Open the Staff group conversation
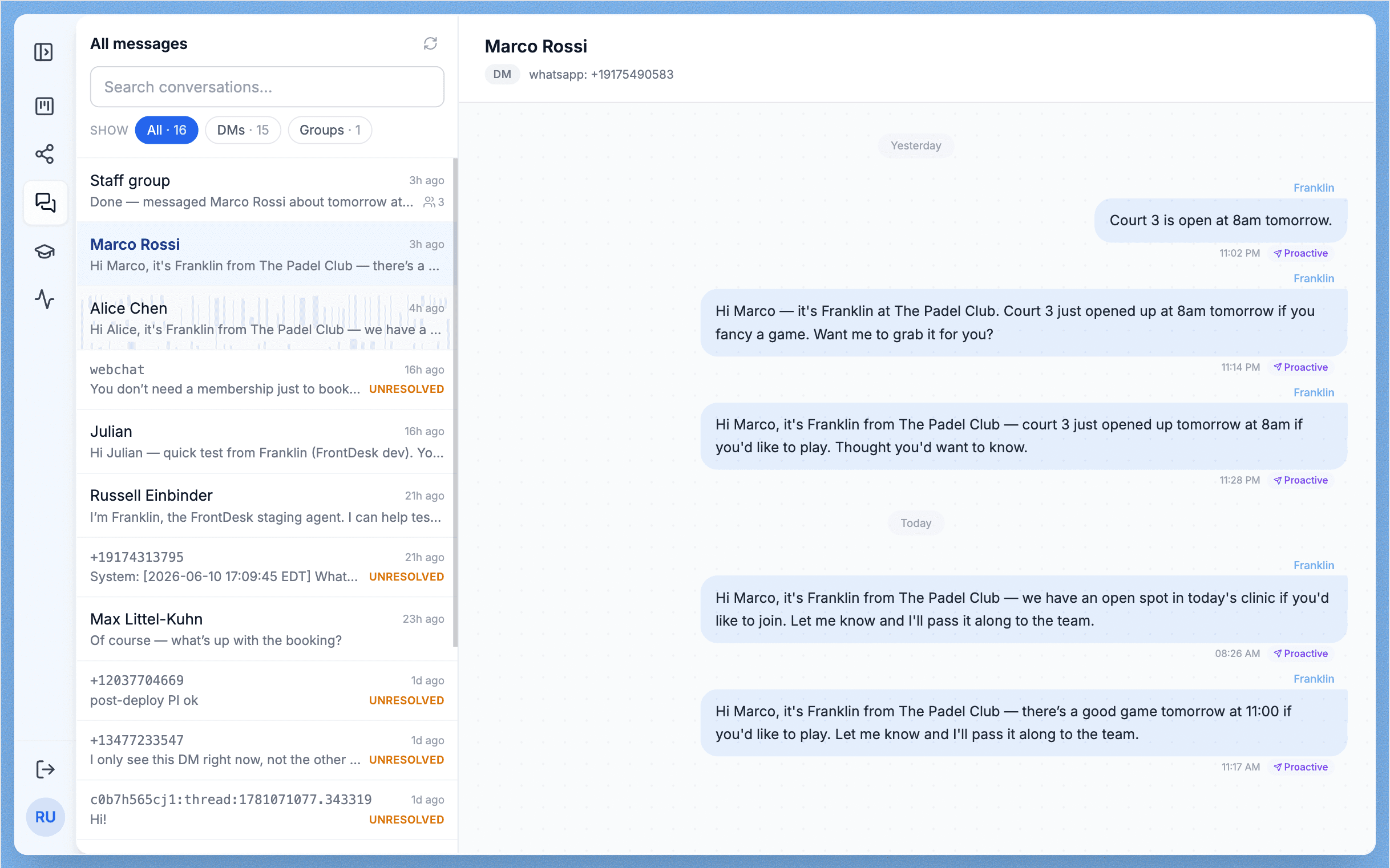This screenshot has width=1390, height=868. (265, 190)
